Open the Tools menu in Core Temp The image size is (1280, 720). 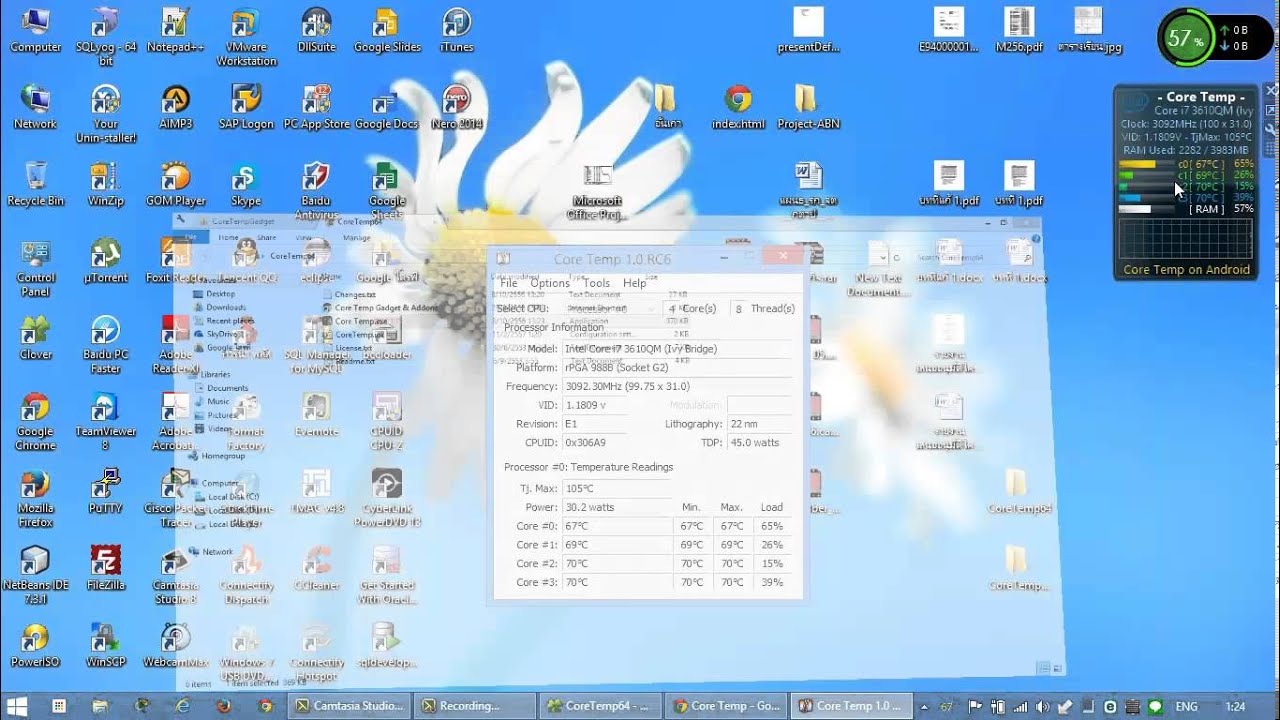click(x=596, y=283)
